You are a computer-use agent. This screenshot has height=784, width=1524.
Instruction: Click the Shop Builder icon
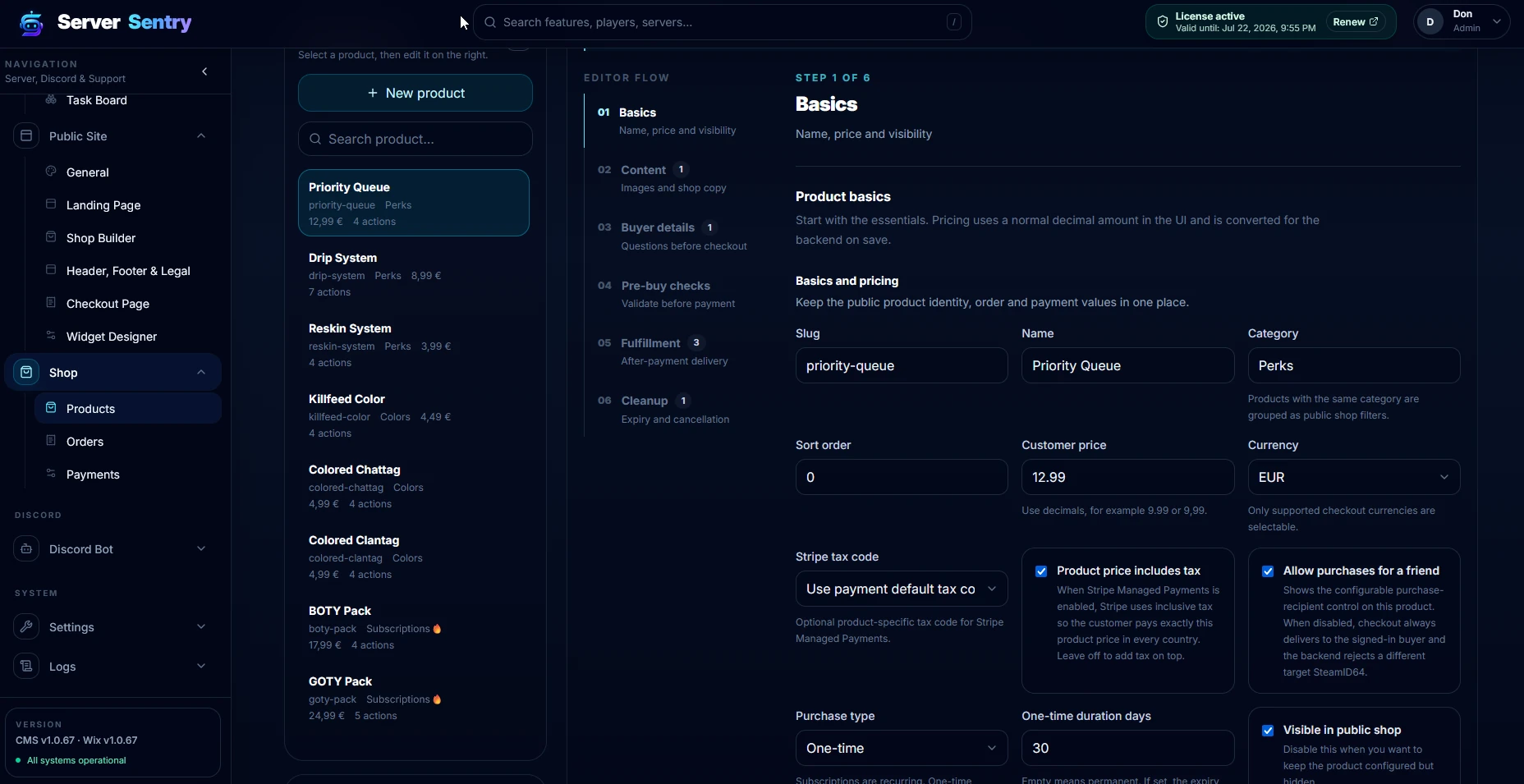[51, 237]
